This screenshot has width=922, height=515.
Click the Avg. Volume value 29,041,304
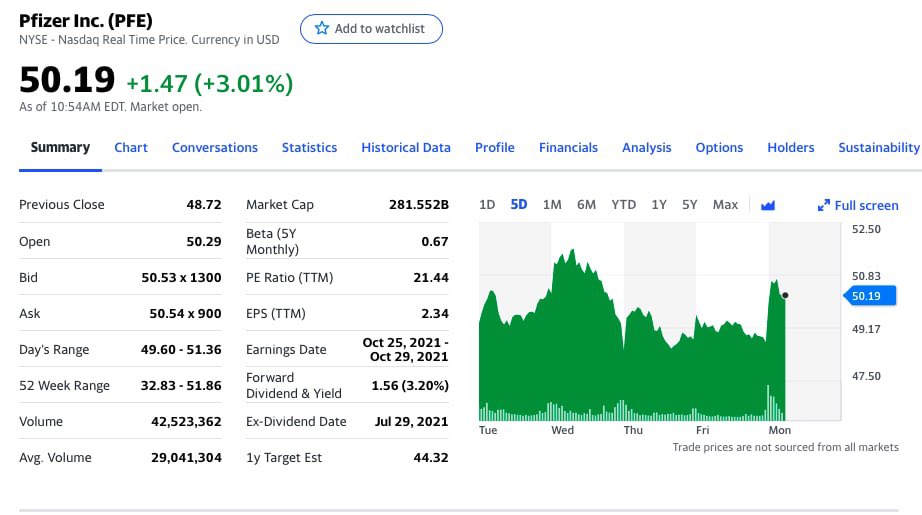coord(186,457)
